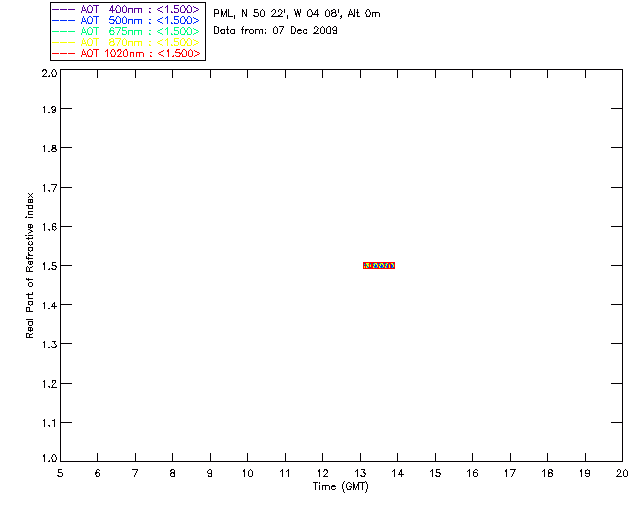
Task: Click the hour 16 label on the time axis
Action: (472, 473)
